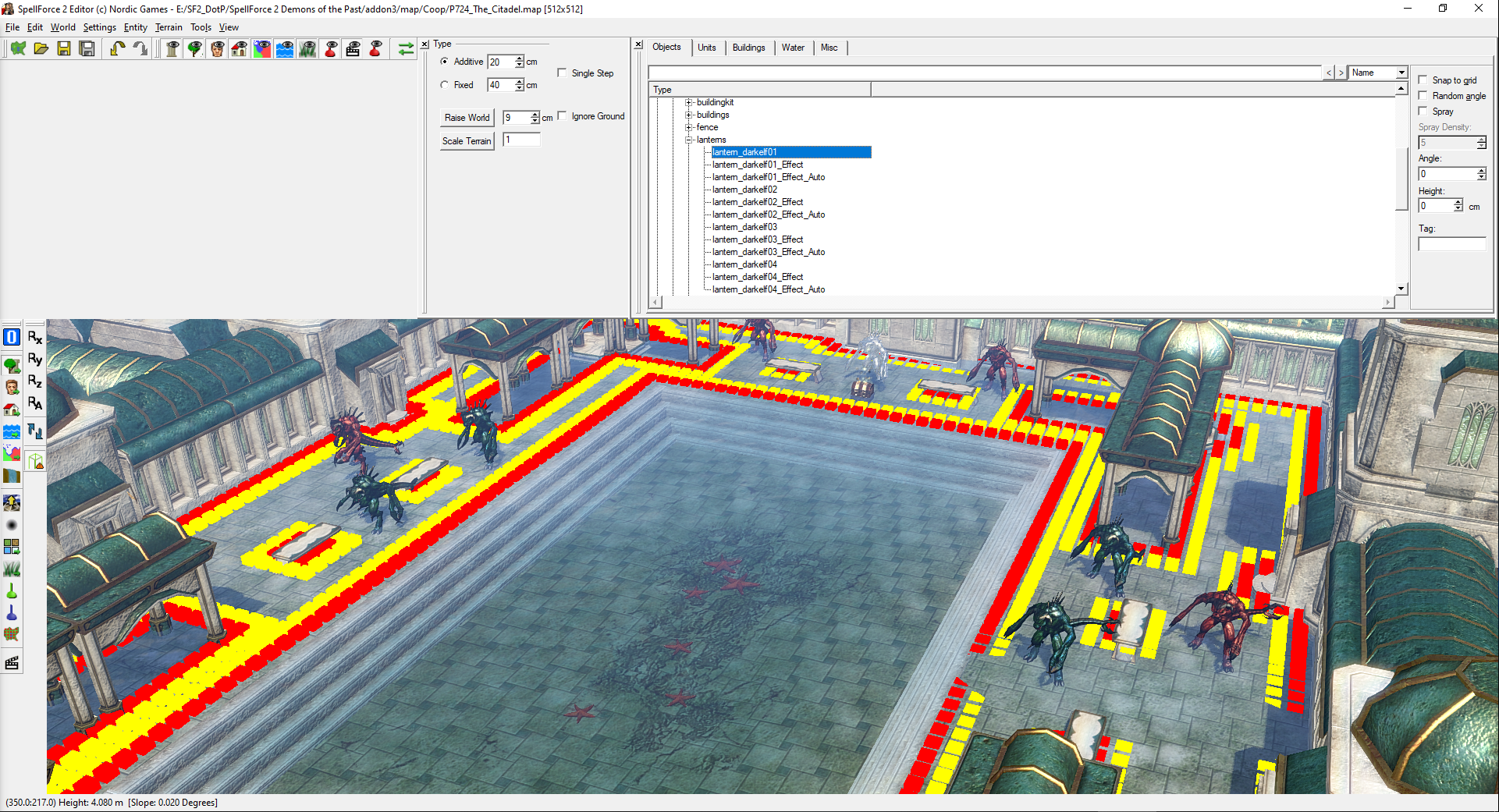The height and width of the screenshot is (812, 1499).
Task: Select the blue marker tool
Action: tap(12, 612)
